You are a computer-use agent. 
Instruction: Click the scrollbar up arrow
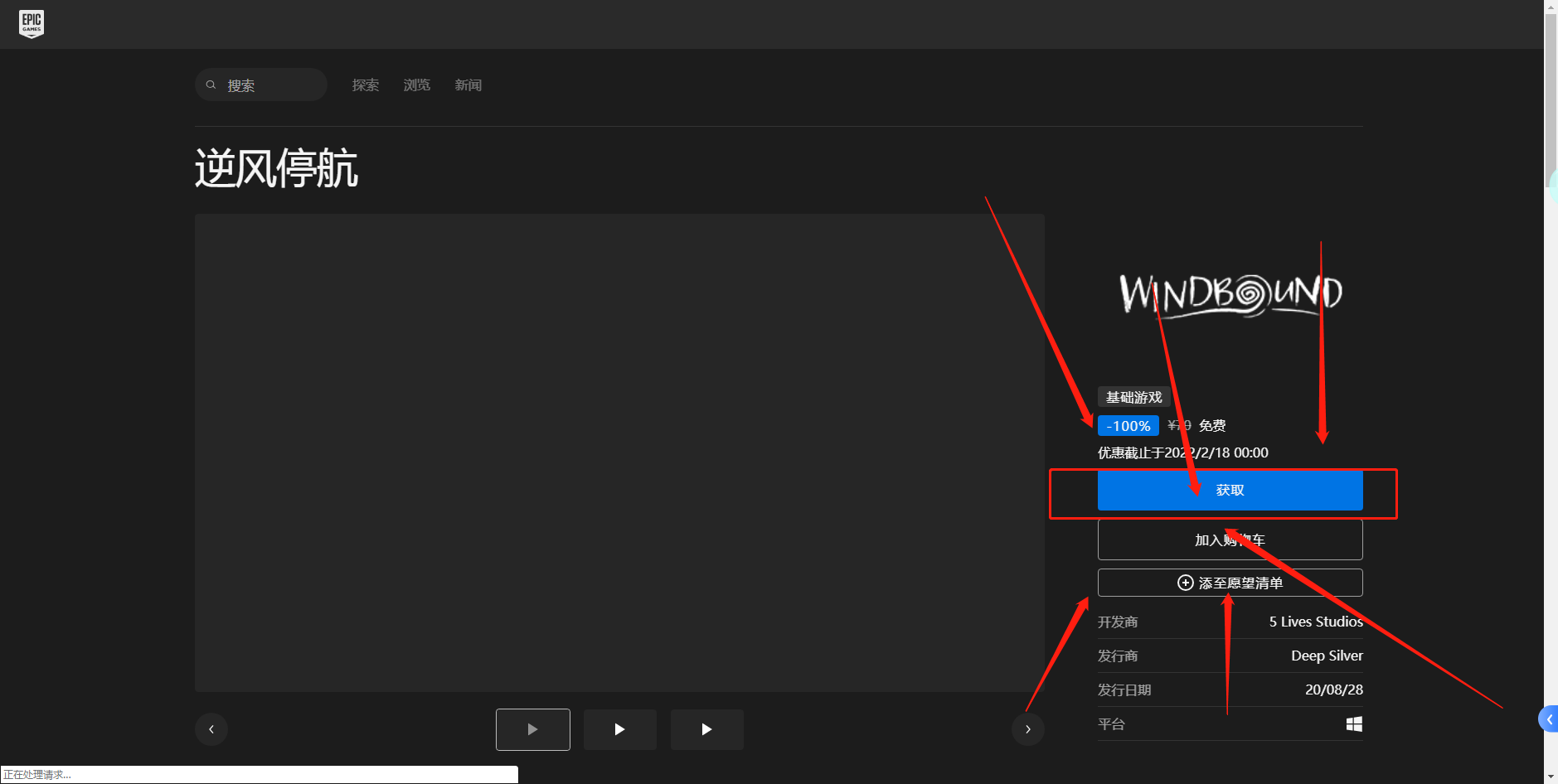tap(1551, 7)
